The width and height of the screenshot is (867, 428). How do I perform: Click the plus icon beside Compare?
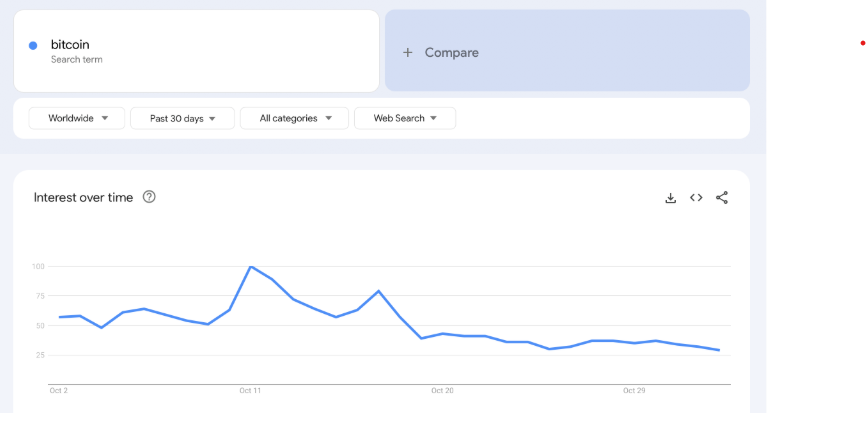[408, 53]
